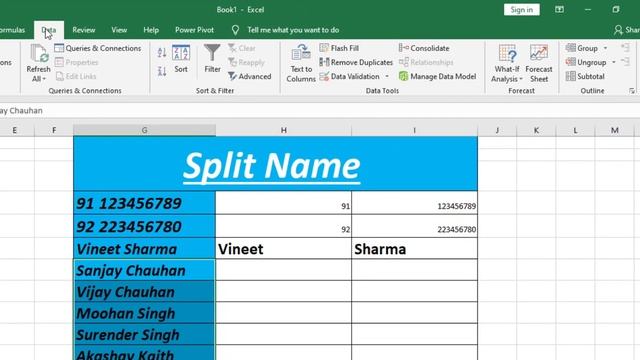Open the Power Pivot tab
640x360 pixels.
[x=194, y=30]
